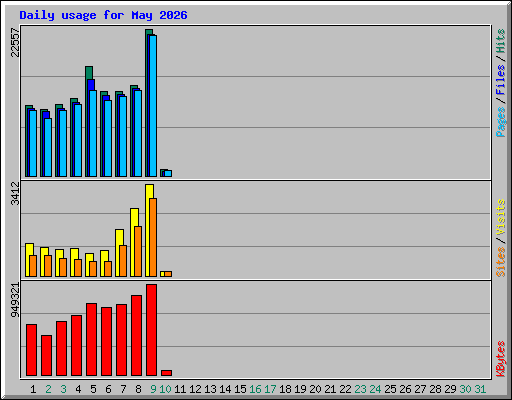The image size is (512, 400).
Task: Click day label 16 on the x-axis
Action: point(255,389)
